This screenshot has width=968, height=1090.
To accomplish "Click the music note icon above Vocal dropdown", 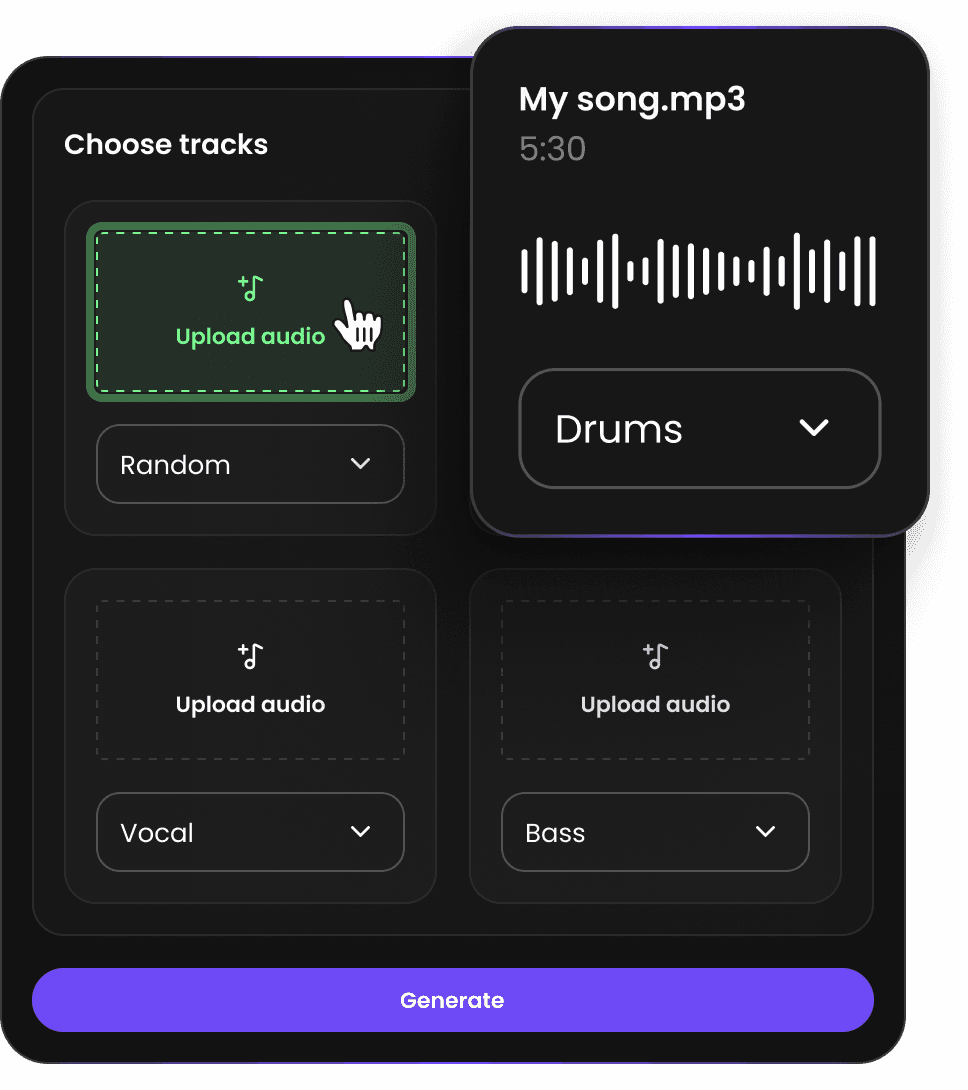I will click(250, 656).
